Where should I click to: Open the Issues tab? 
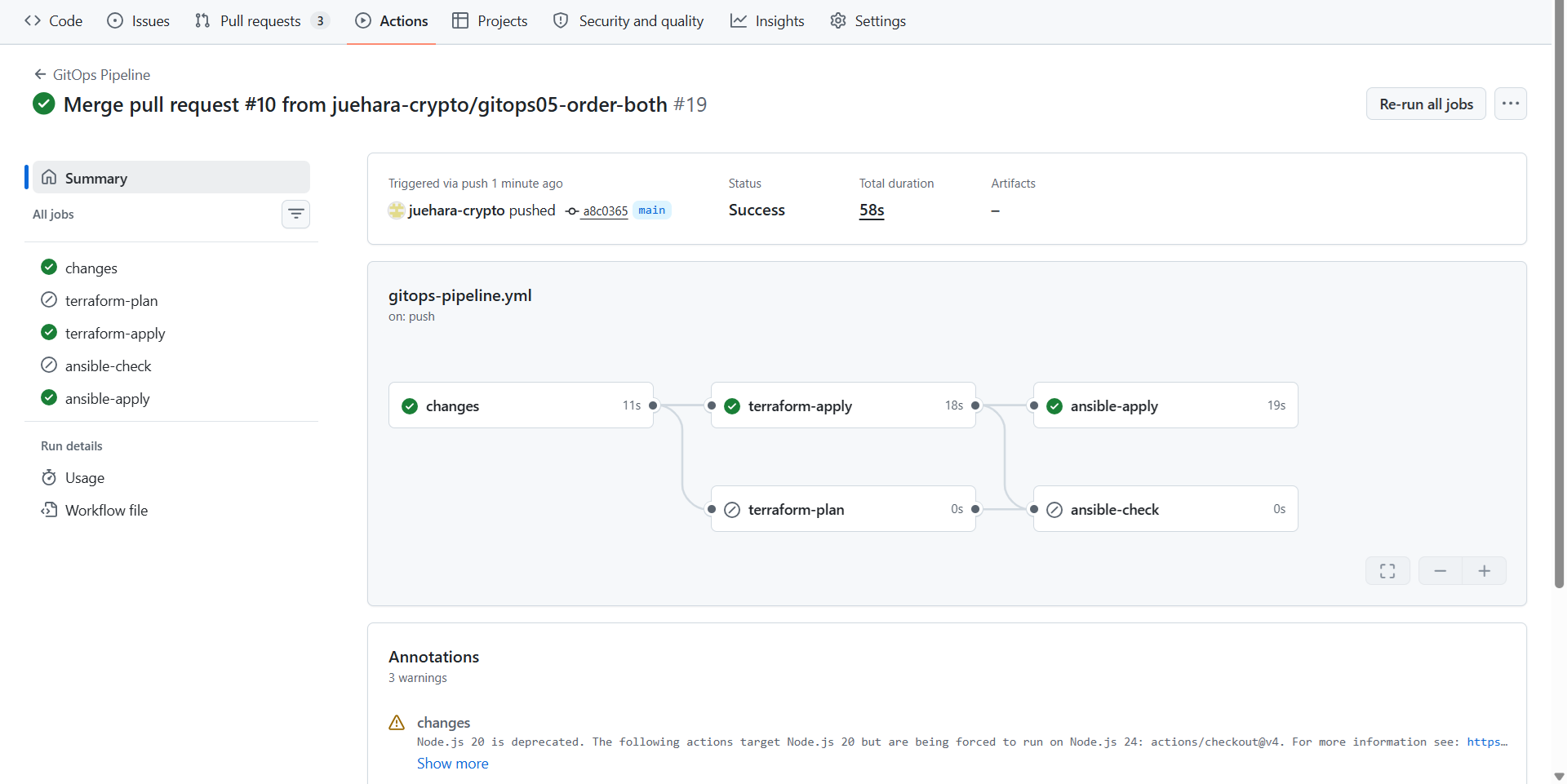(x=139, y=21)
